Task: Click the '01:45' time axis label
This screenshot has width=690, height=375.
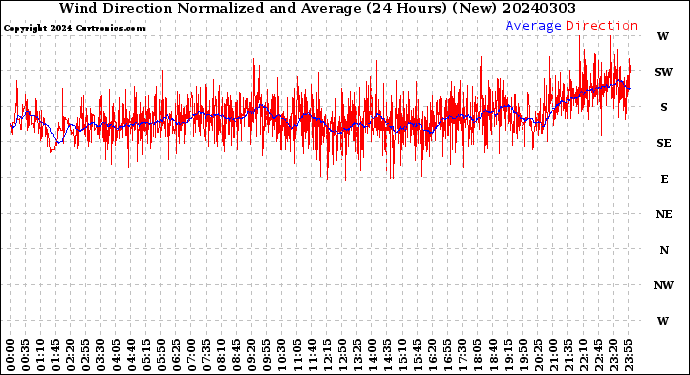Action: pos(56,355)
